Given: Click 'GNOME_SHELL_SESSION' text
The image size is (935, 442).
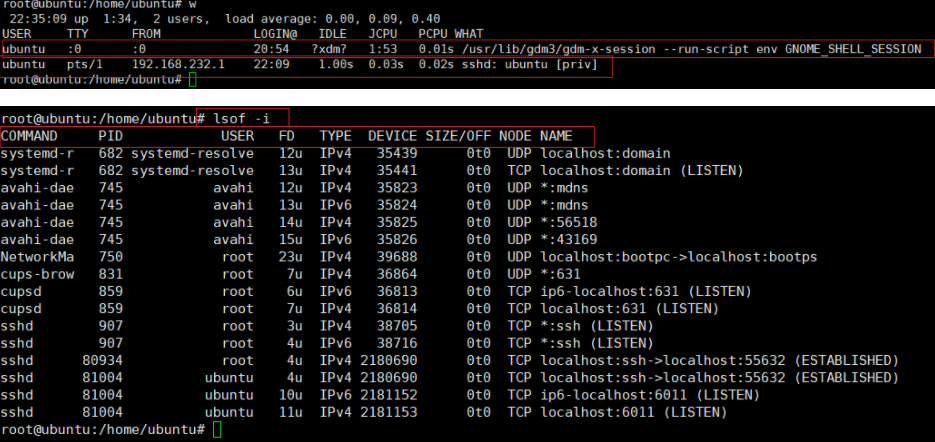Looking at the screenshot, I should point(853,49).
